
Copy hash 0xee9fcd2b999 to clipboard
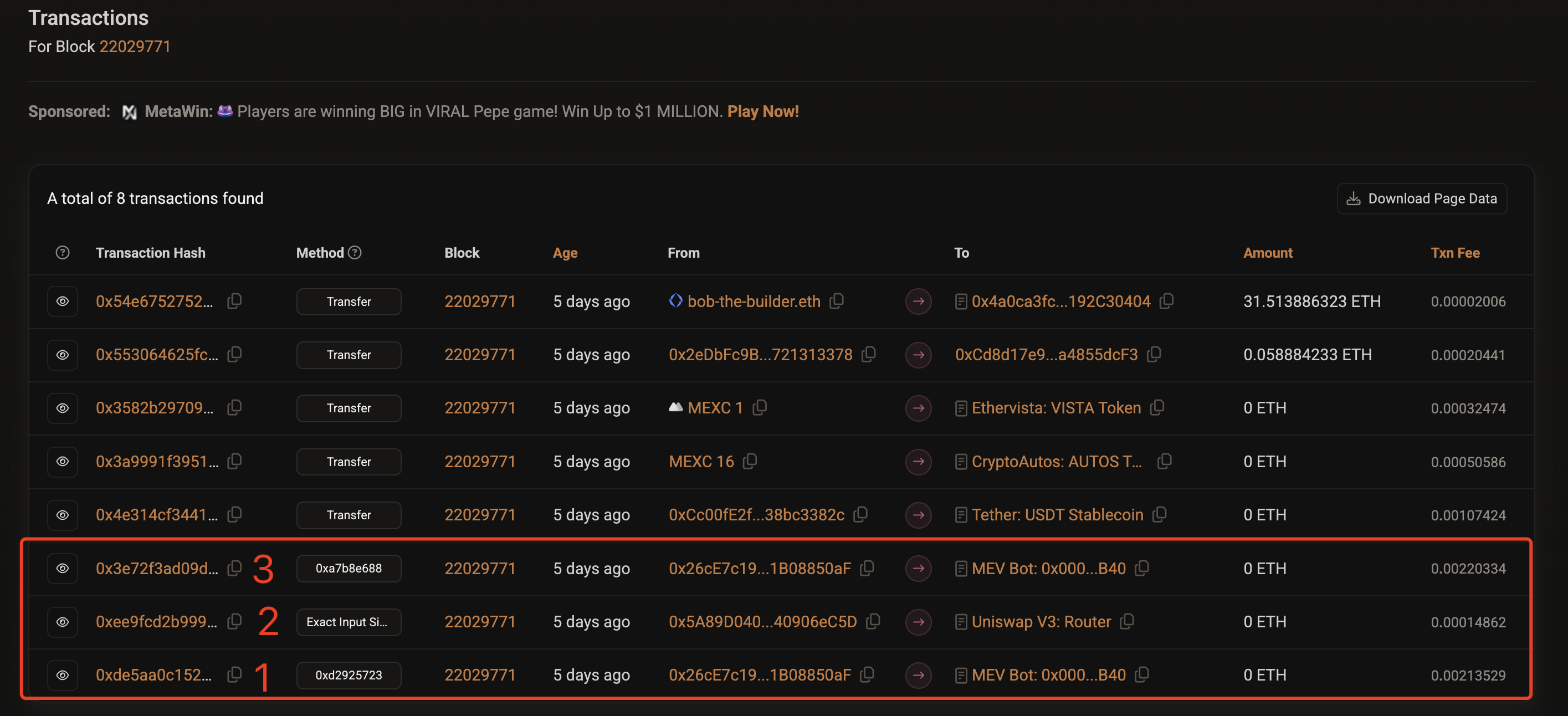234,621
